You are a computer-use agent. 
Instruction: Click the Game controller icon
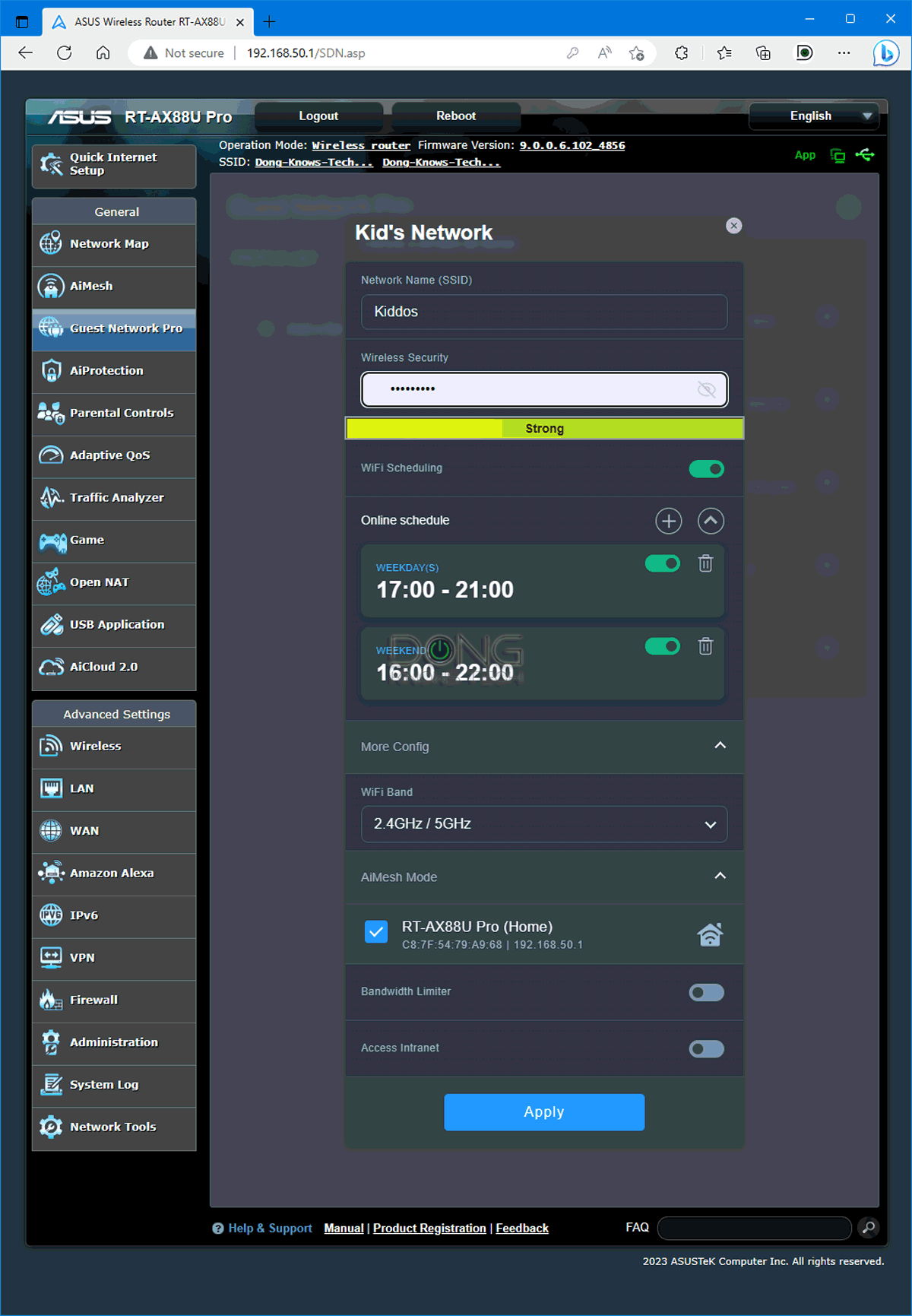pyautogui.click(x=52, y=541)
